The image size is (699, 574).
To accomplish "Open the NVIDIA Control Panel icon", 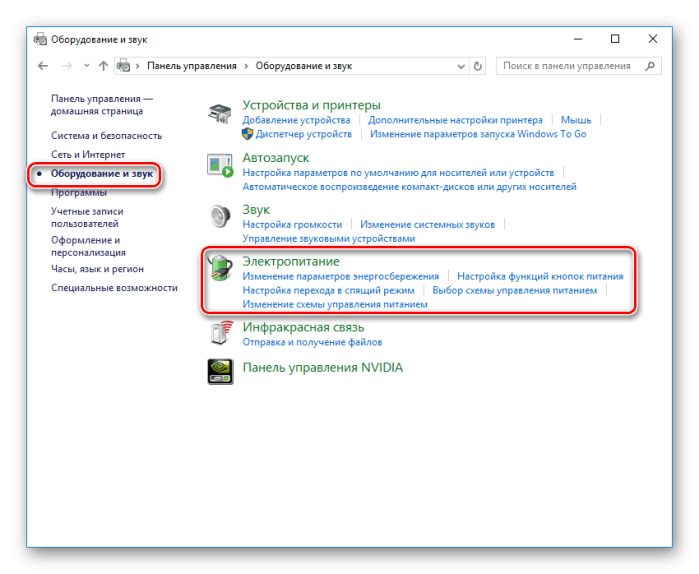I will point(220,372).
